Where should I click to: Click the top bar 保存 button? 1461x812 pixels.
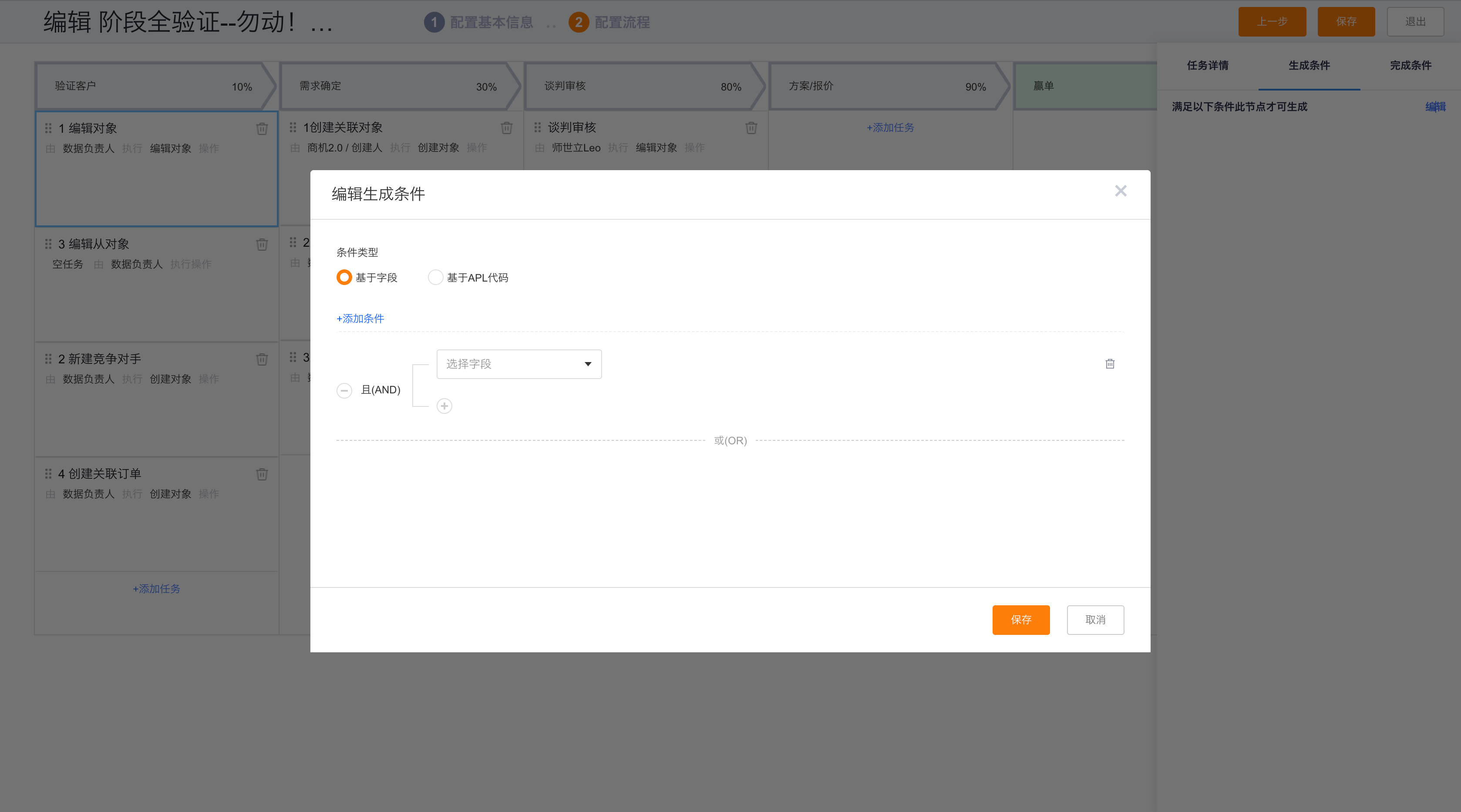[x=1346, y=22]
